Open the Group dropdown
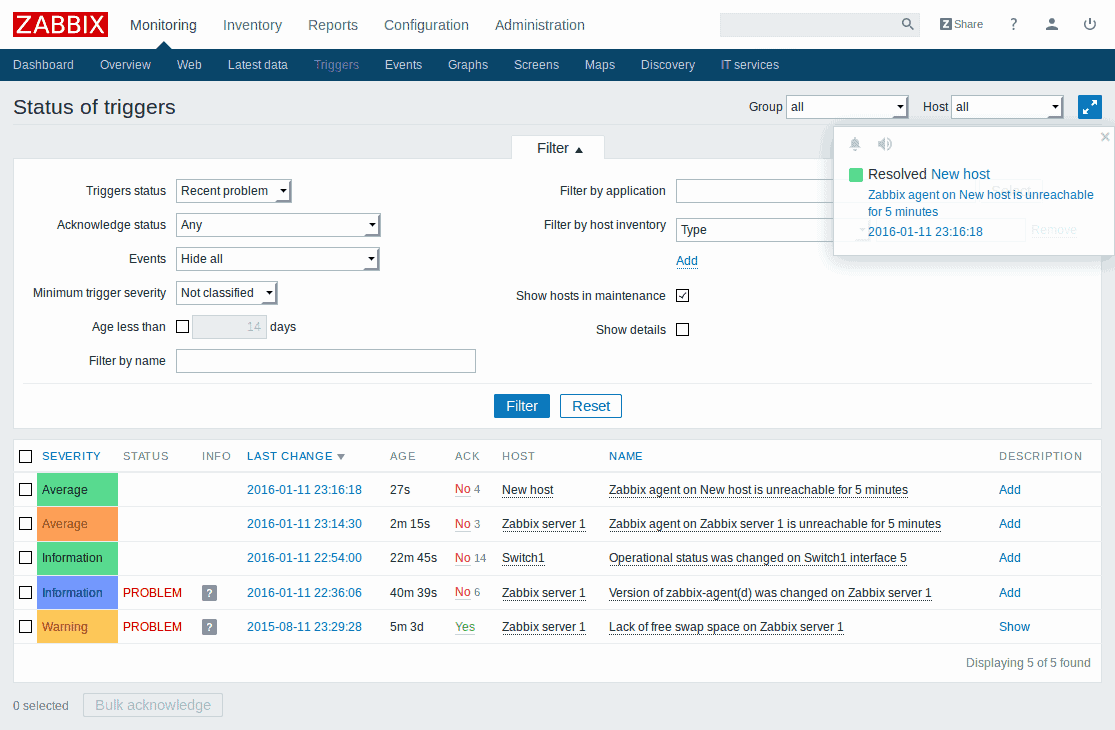Image resolution: width=1115 pixels, height=730 pixels. coord(847,107)
